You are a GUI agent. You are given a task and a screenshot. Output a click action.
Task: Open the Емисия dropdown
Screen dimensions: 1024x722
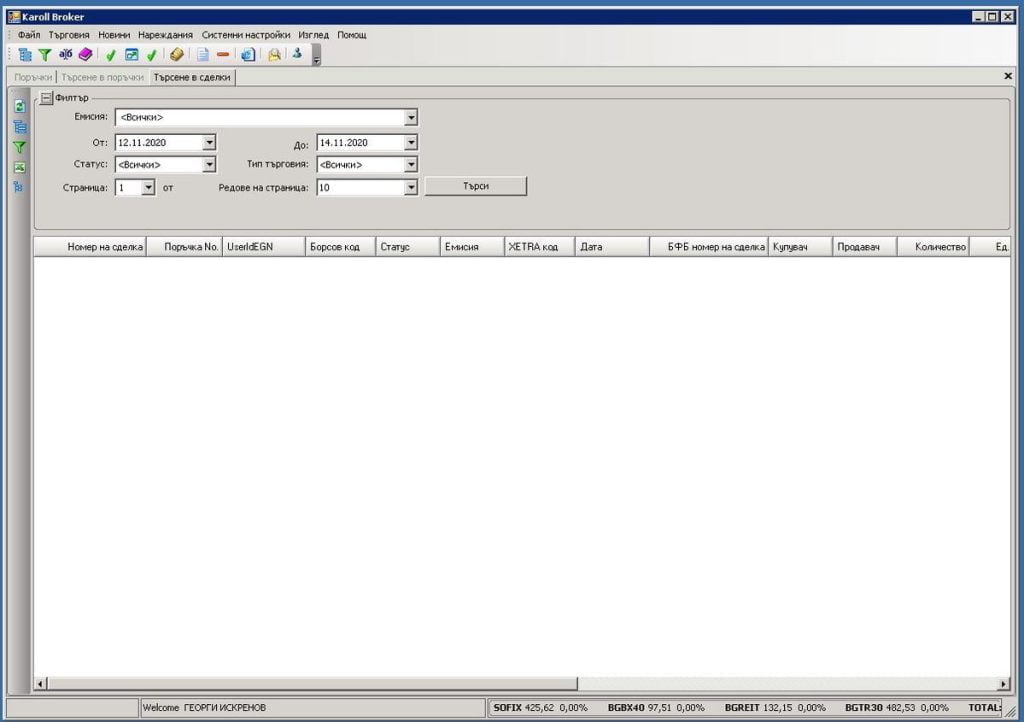coord(411,118)
